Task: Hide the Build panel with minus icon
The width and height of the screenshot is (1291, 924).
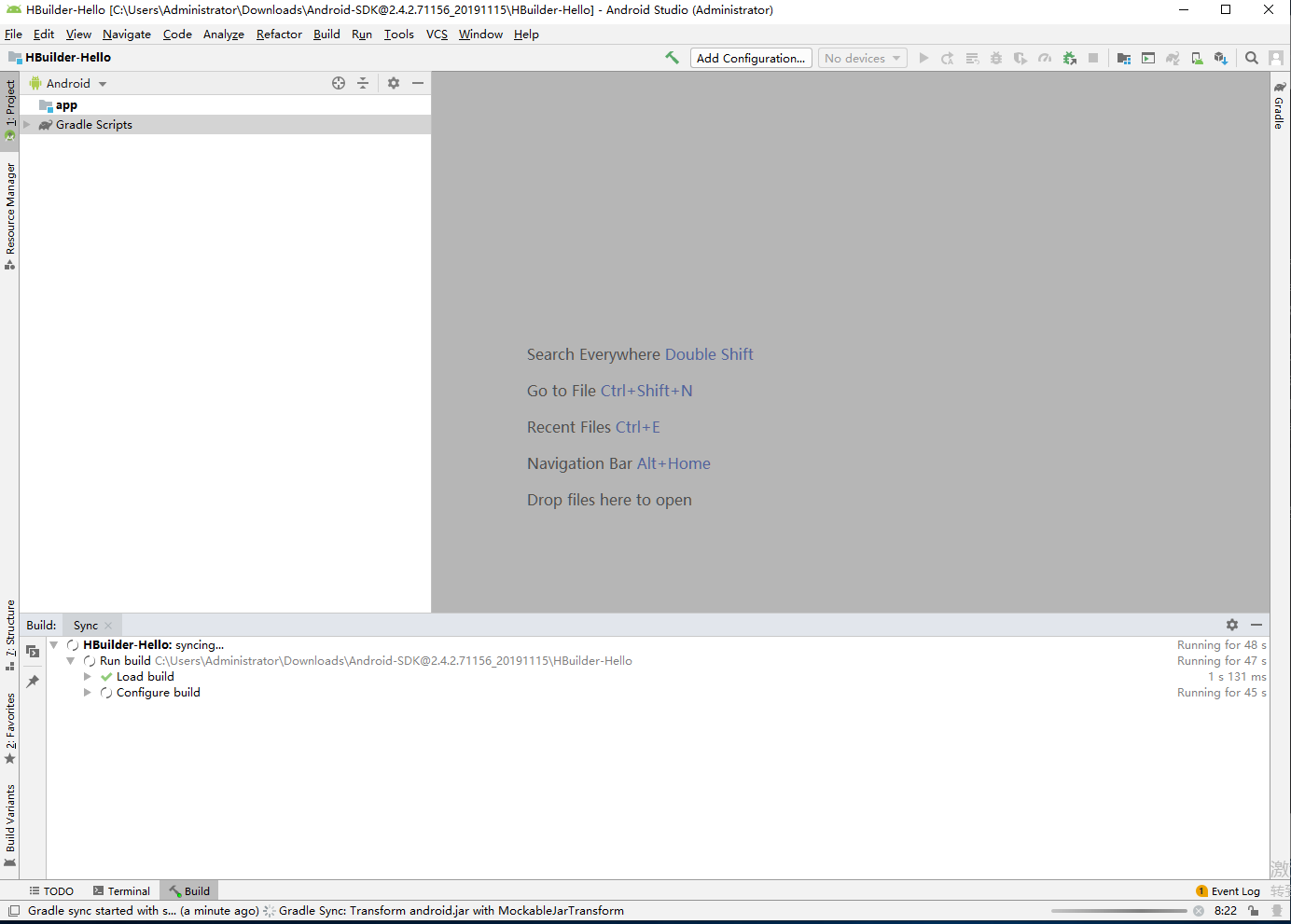Action: (x=1256, y=625)
